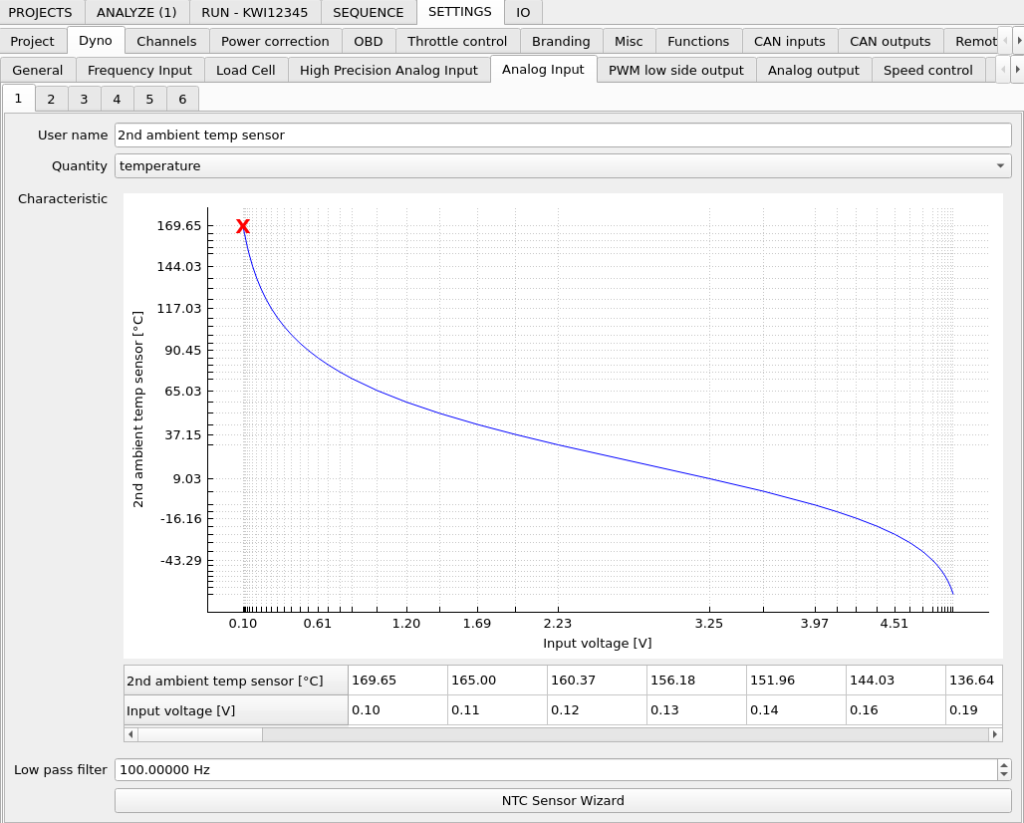Viewport: 1024px width, 823px height.
Task: Open the Throttle control tab
Action: [457, 42]
